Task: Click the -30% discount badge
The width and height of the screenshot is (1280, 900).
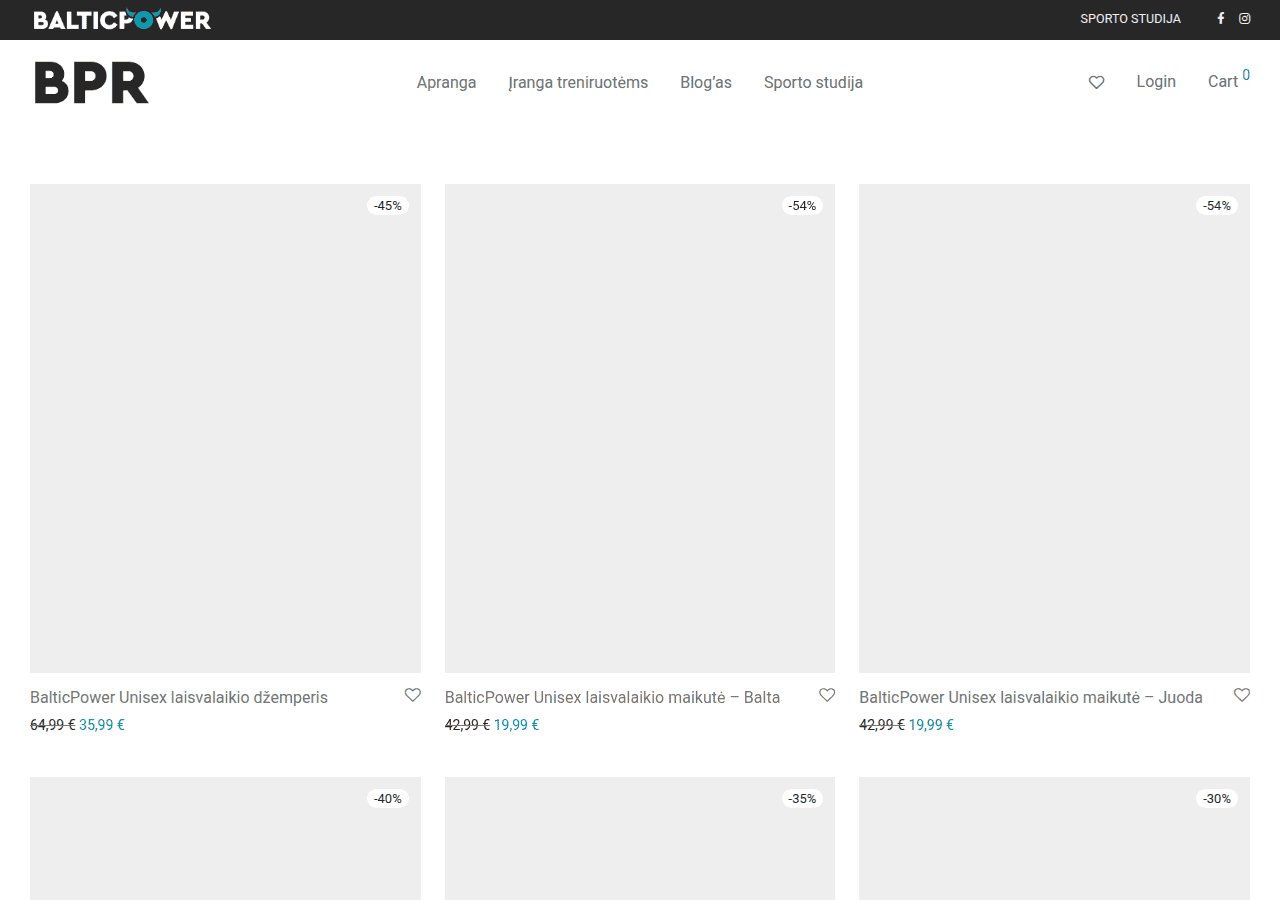Action: [1217, 799]
